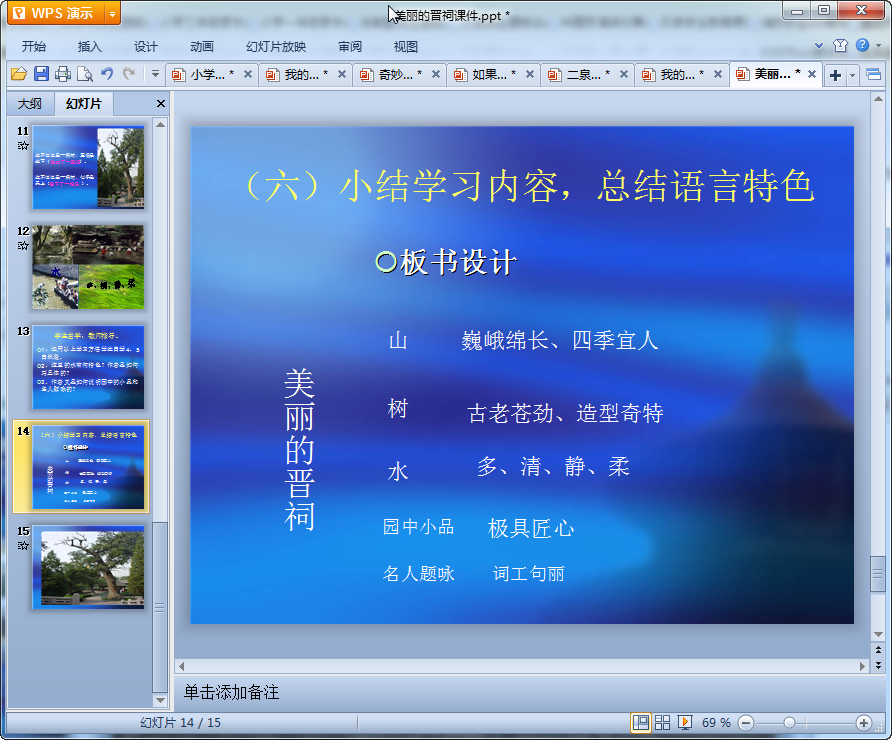Select slide 12 thumbnail
892x740 pixels.
click(x=88, y=267)
